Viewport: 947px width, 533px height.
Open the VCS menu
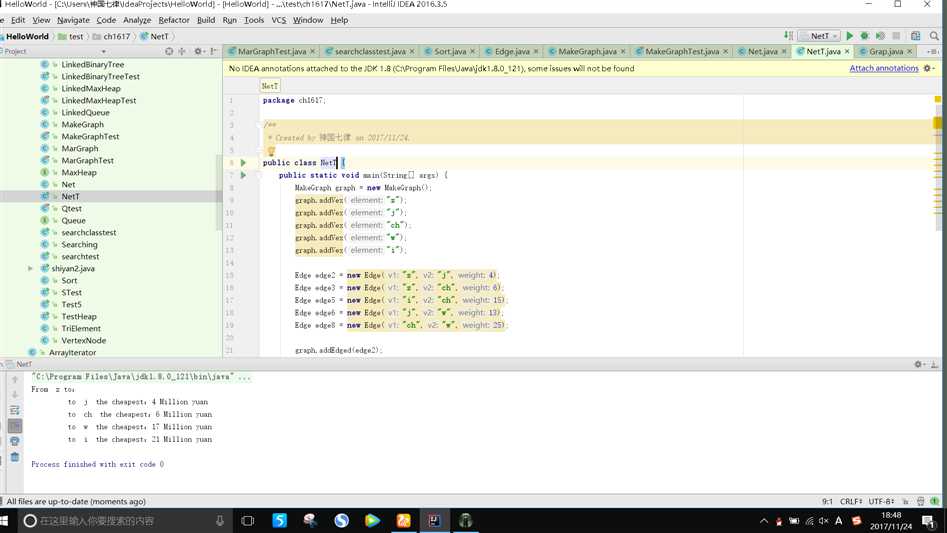tap(278, 20)
